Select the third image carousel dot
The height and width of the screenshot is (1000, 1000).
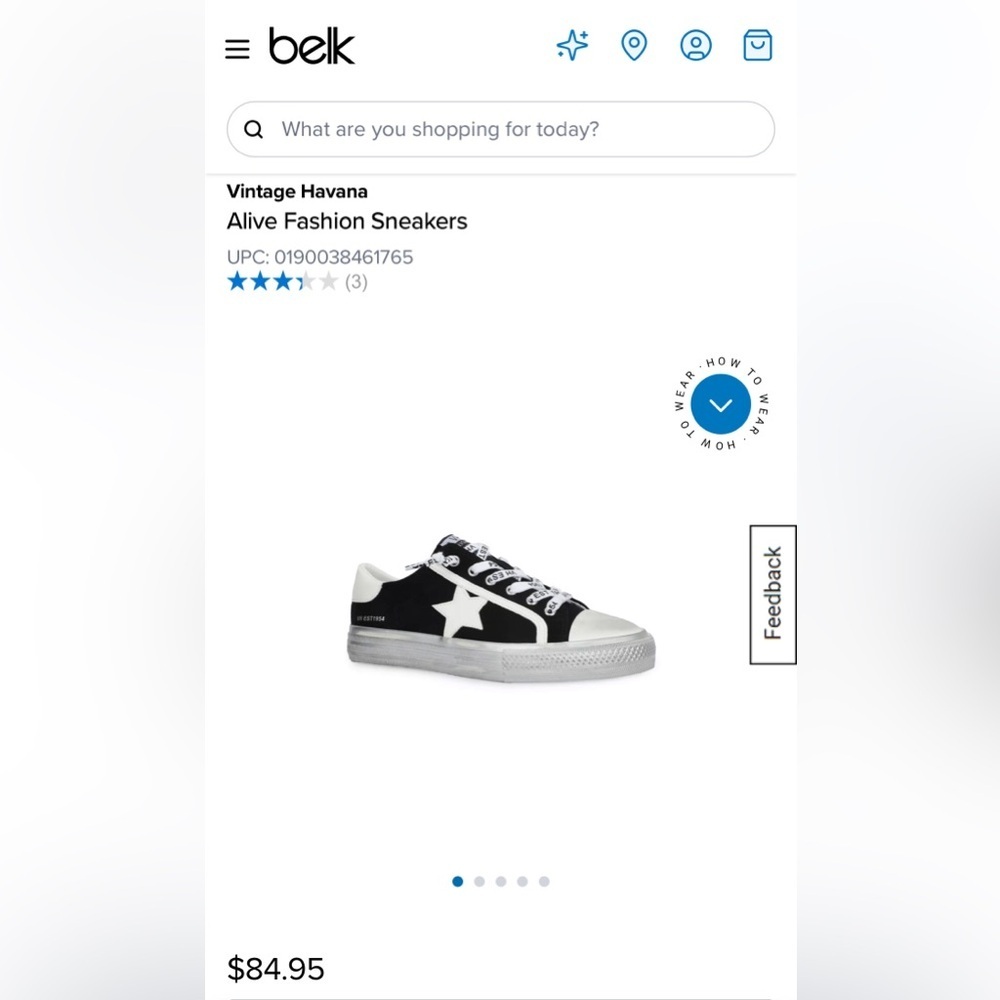pyautogui.click(x=501, y=881)
